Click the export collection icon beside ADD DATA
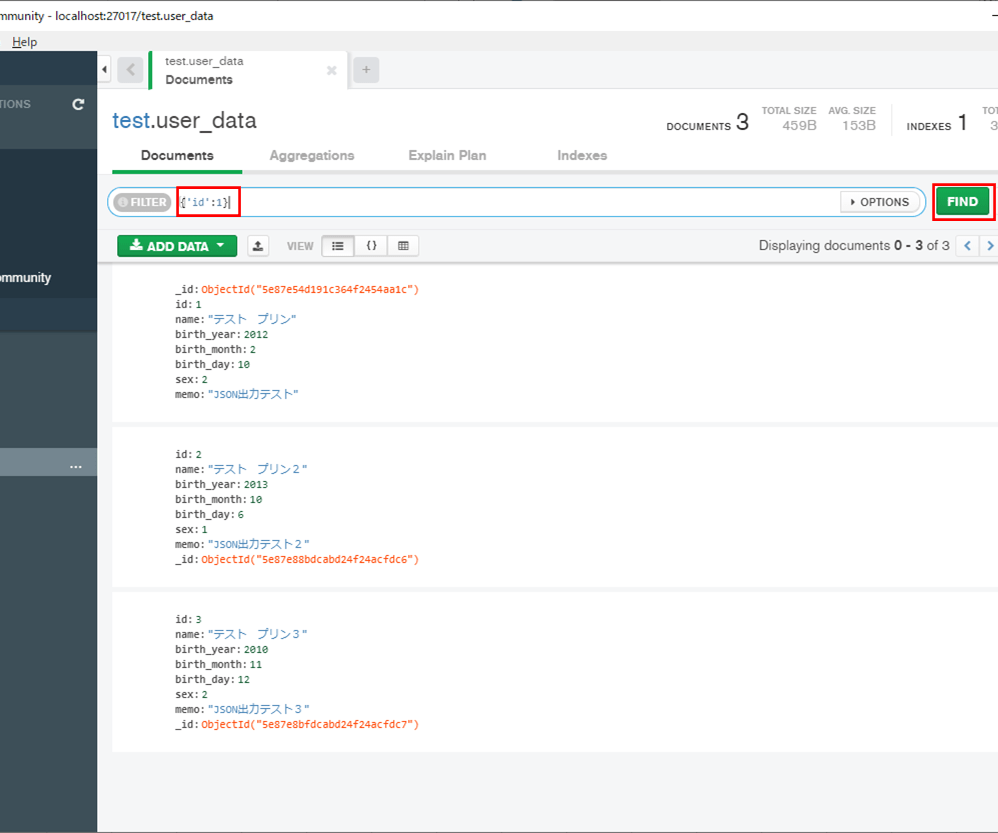This screenshot has height=833, width=998. (258, 245)
